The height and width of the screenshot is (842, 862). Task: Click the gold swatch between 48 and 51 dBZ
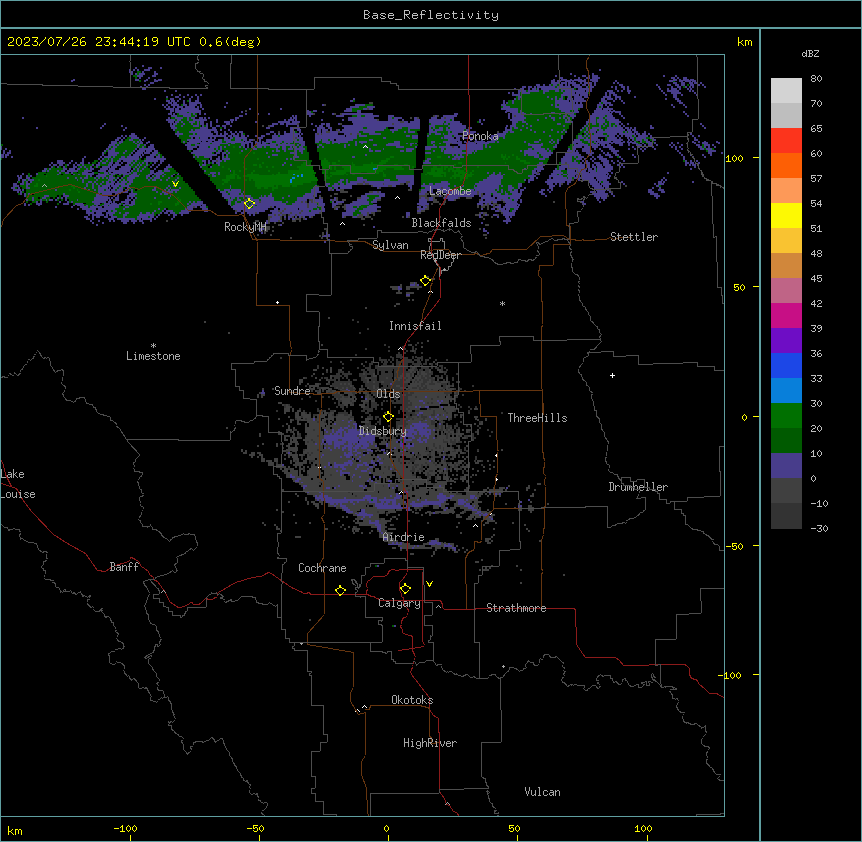[x=786, y=241]
